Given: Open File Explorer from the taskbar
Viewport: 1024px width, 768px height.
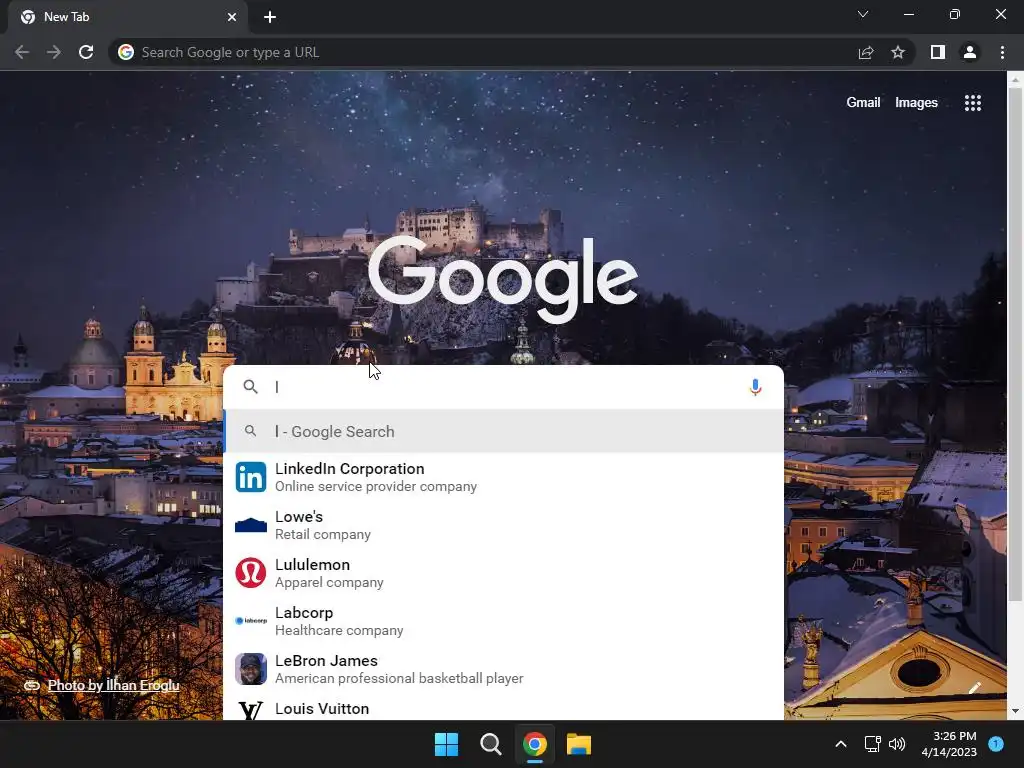Looking at the screenshot, I should [579, 744].
